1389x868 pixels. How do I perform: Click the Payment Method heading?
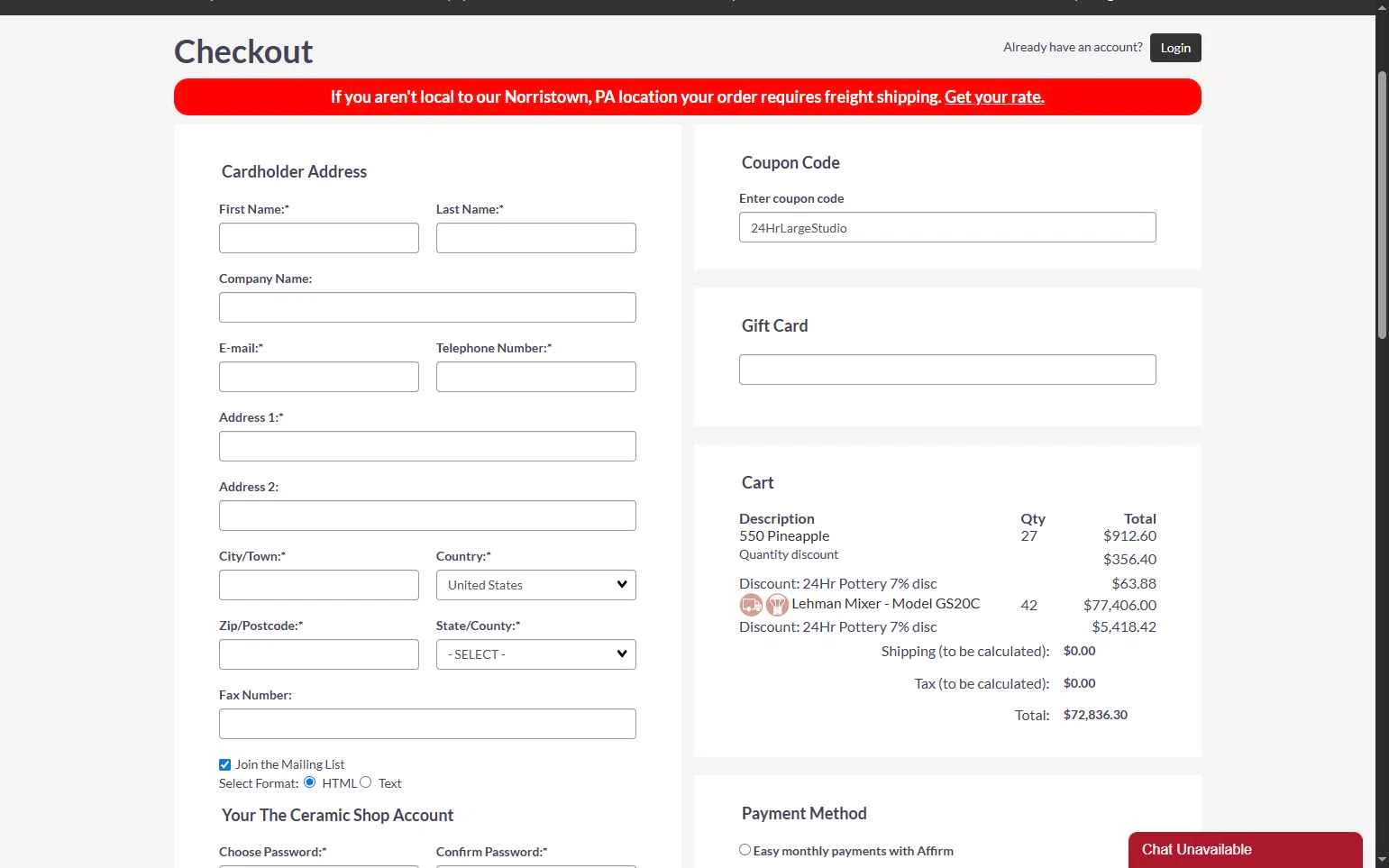[x=804, y=813]
